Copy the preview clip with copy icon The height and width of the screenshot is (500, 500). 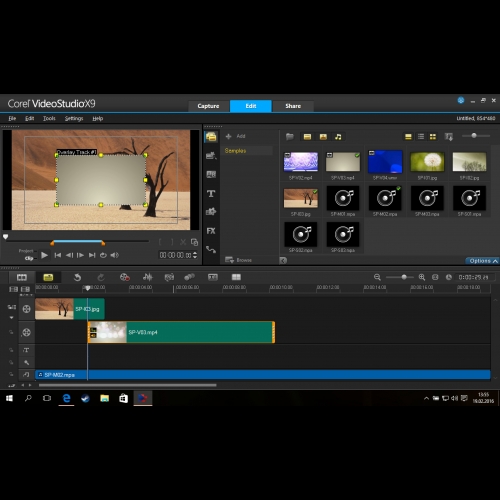tap(194, 242)
